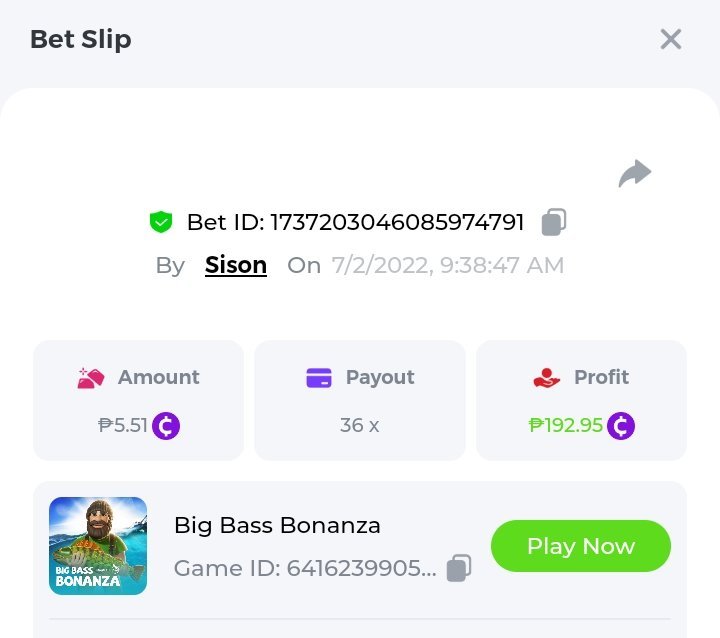Copy the Game ID value
Image resolution: width=720 pixels, height=638 pixels.
[x=458, y=568]
